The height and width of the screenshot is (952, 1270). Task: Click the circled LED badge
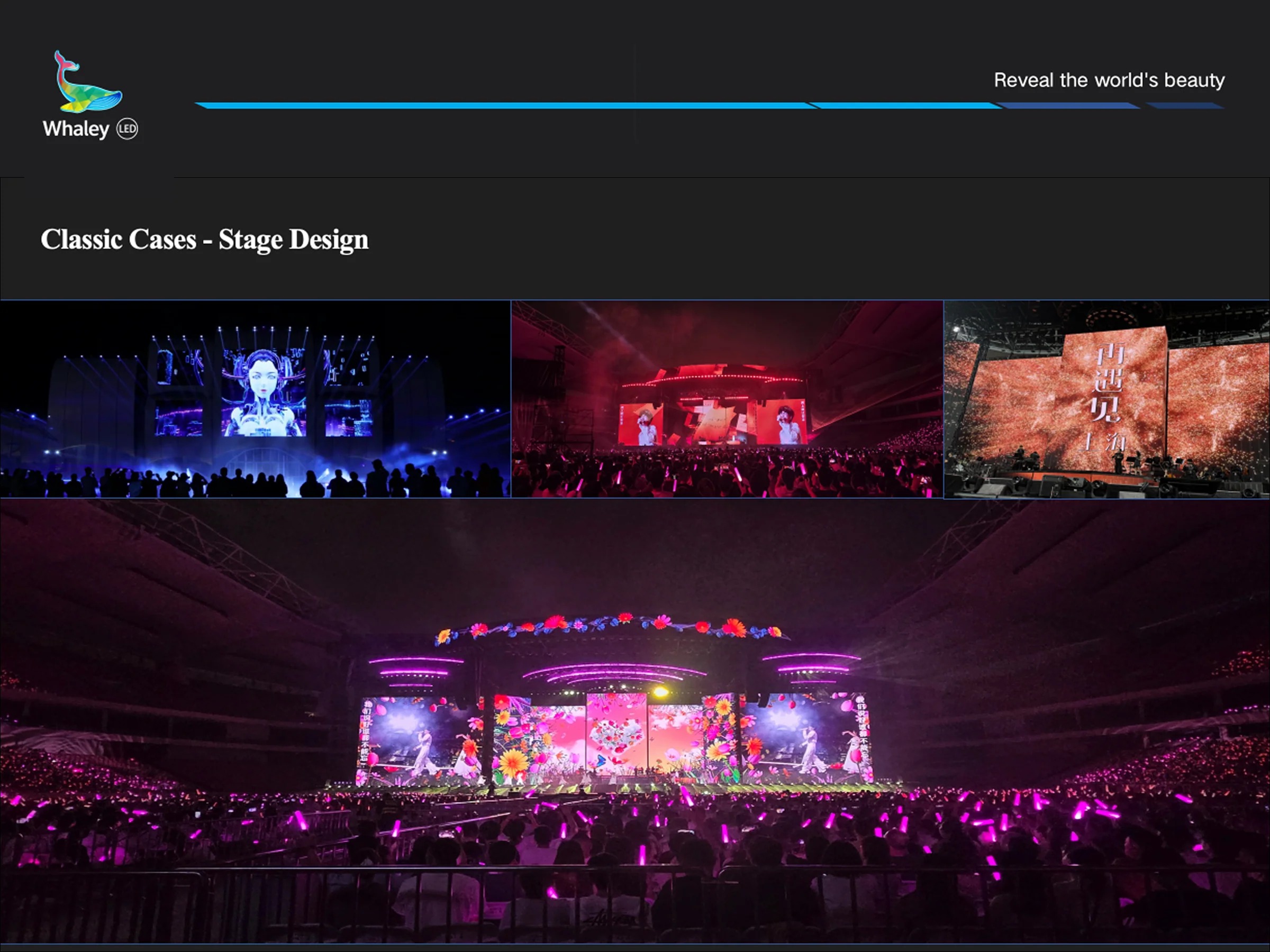(x=128, y=129)
